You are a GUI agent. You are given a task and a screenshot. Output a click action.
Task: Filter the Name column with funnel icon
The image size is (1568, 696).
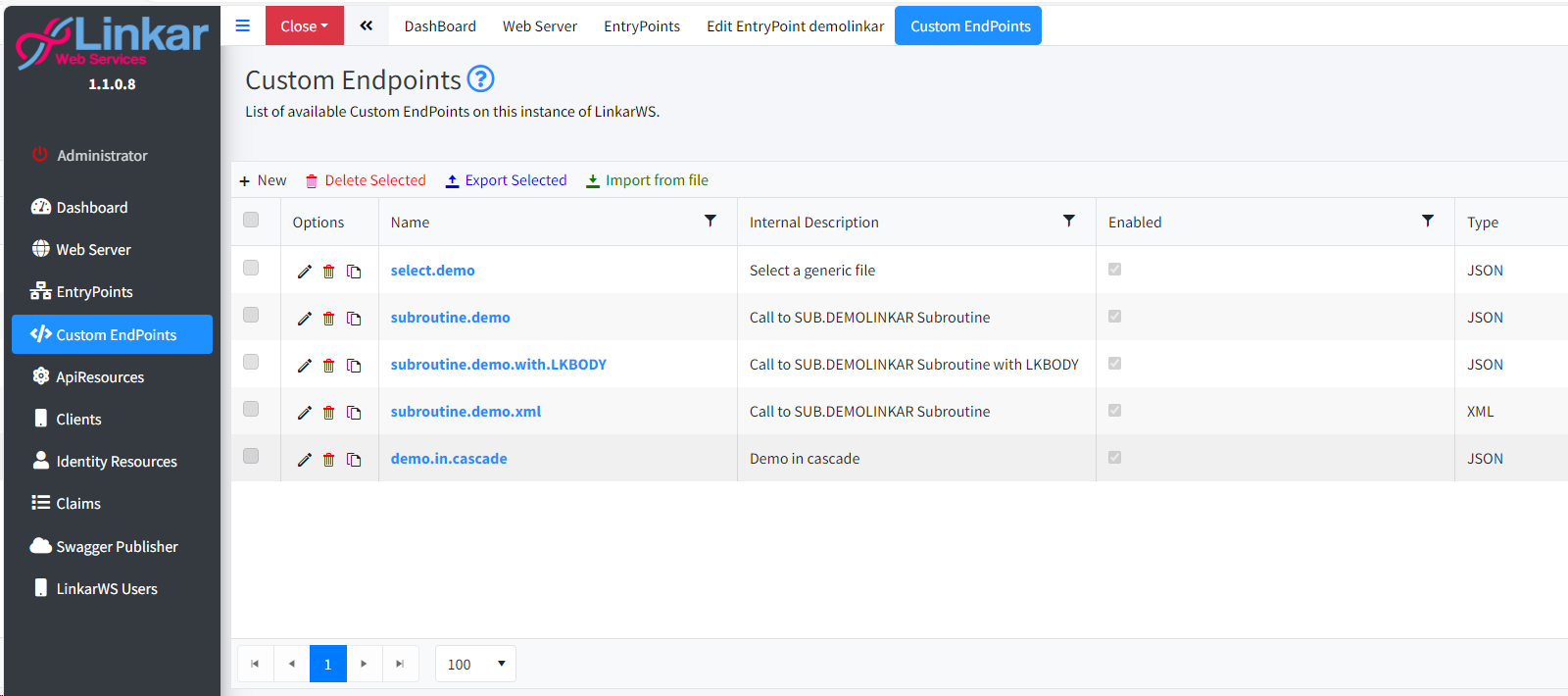point(710,222)
